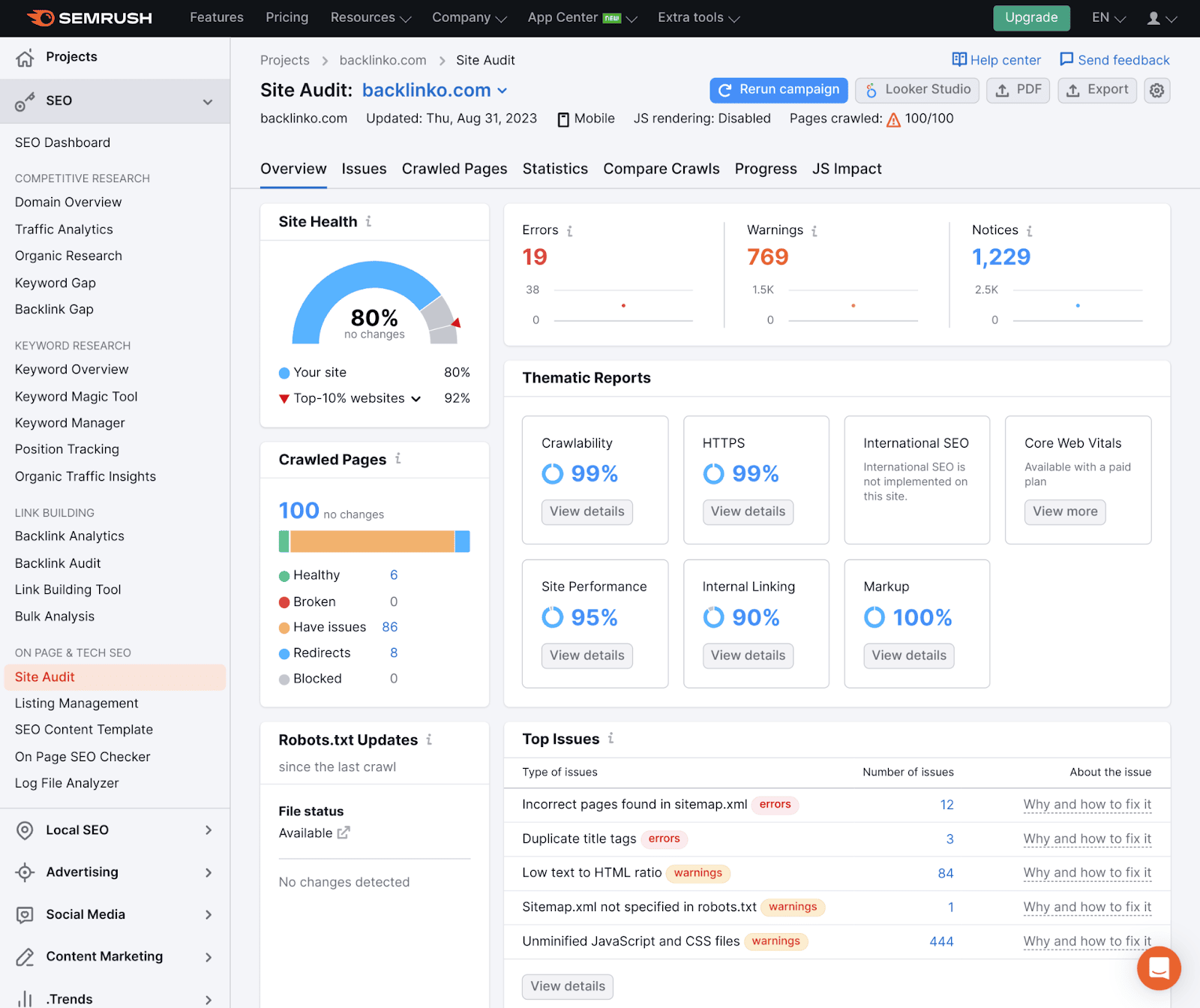Screen dimensions: 1200x1008
Task: Open the App Center dropdown
Action: 583,17
